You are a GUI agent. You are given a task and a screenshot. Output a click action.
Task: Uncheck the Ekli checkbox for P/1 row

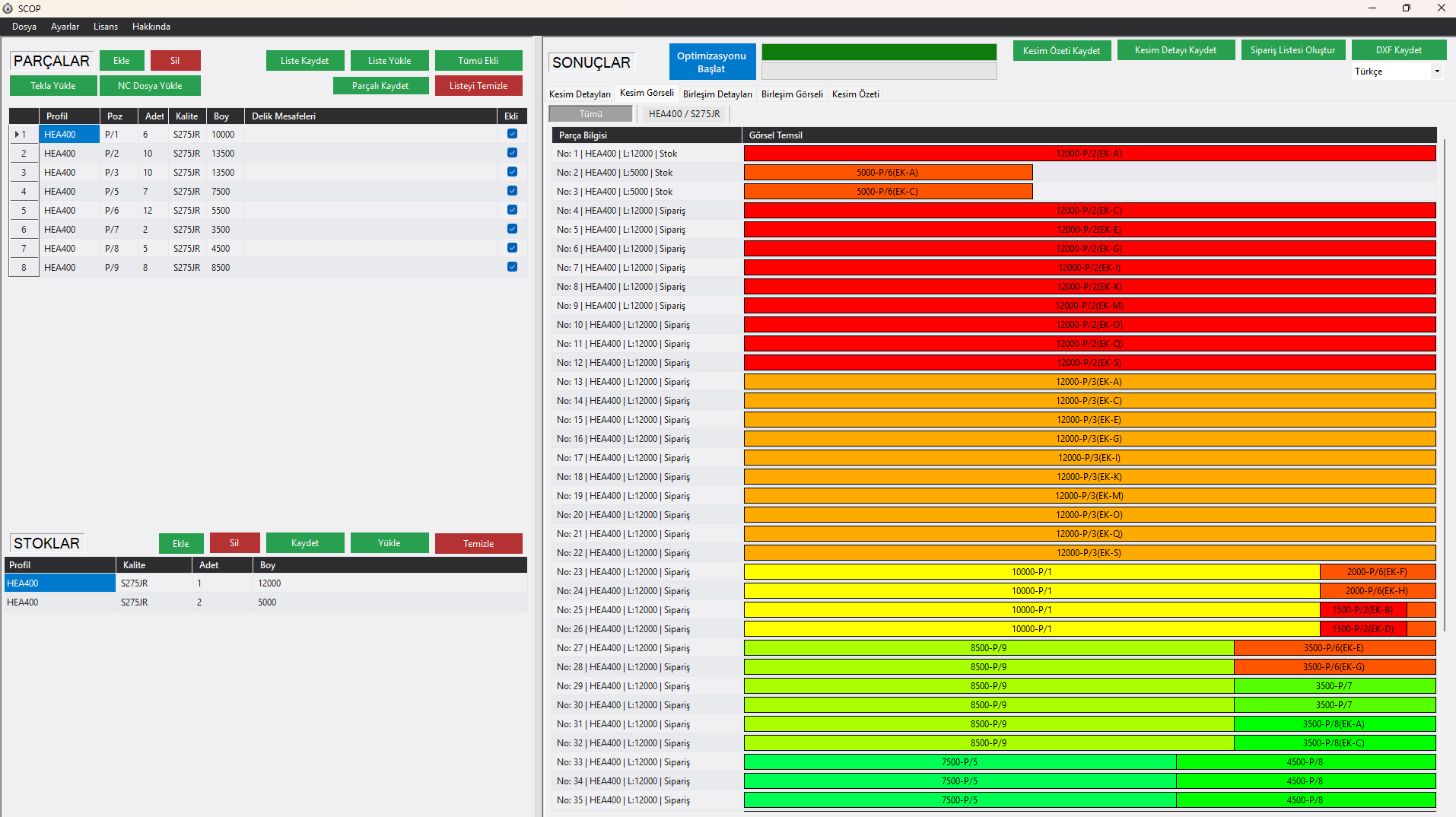(512, 134)
